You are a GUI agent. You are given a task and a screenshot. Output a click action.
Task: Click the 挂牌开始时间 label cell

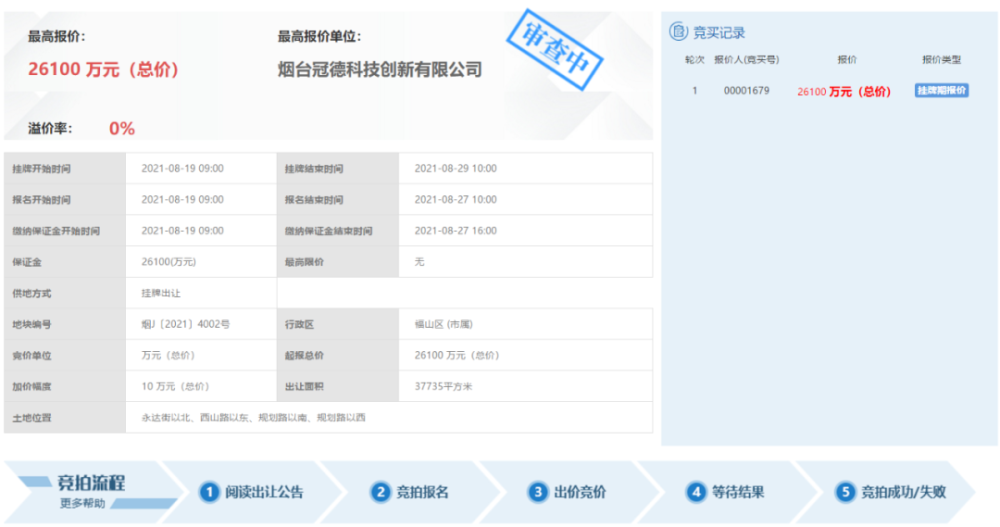point(65,168)
